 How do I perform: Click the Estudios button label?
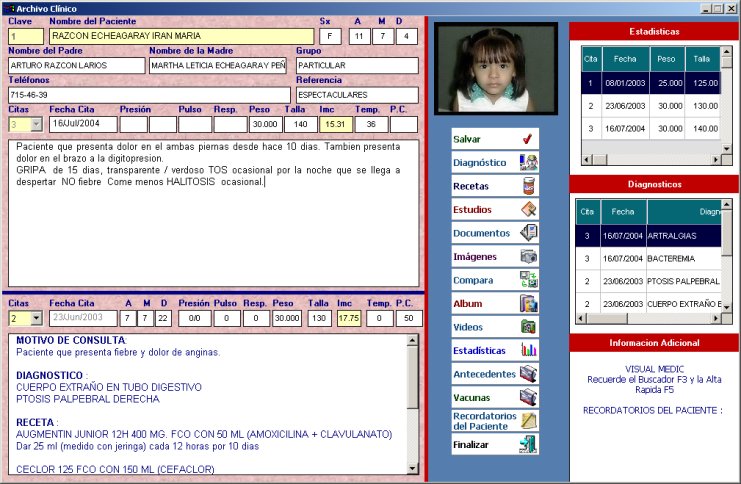(x=472, y=209)
